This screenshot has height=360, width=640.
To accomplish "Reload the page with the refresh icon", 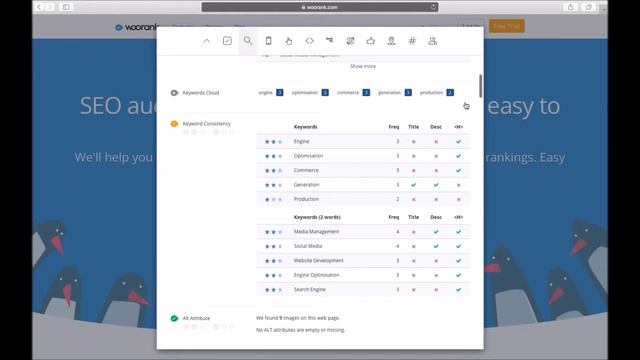I will click(x=433, y=7).
